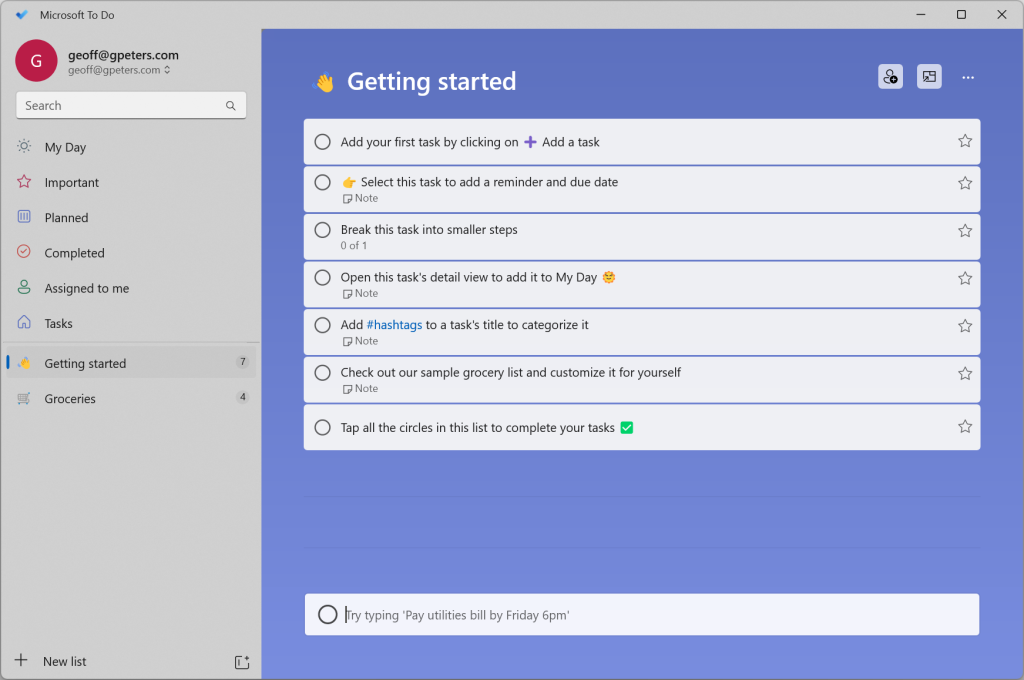This screenshot has width=1024, height=680.
Task: Click the #hashtags link in task title
Action: [394, 325]
